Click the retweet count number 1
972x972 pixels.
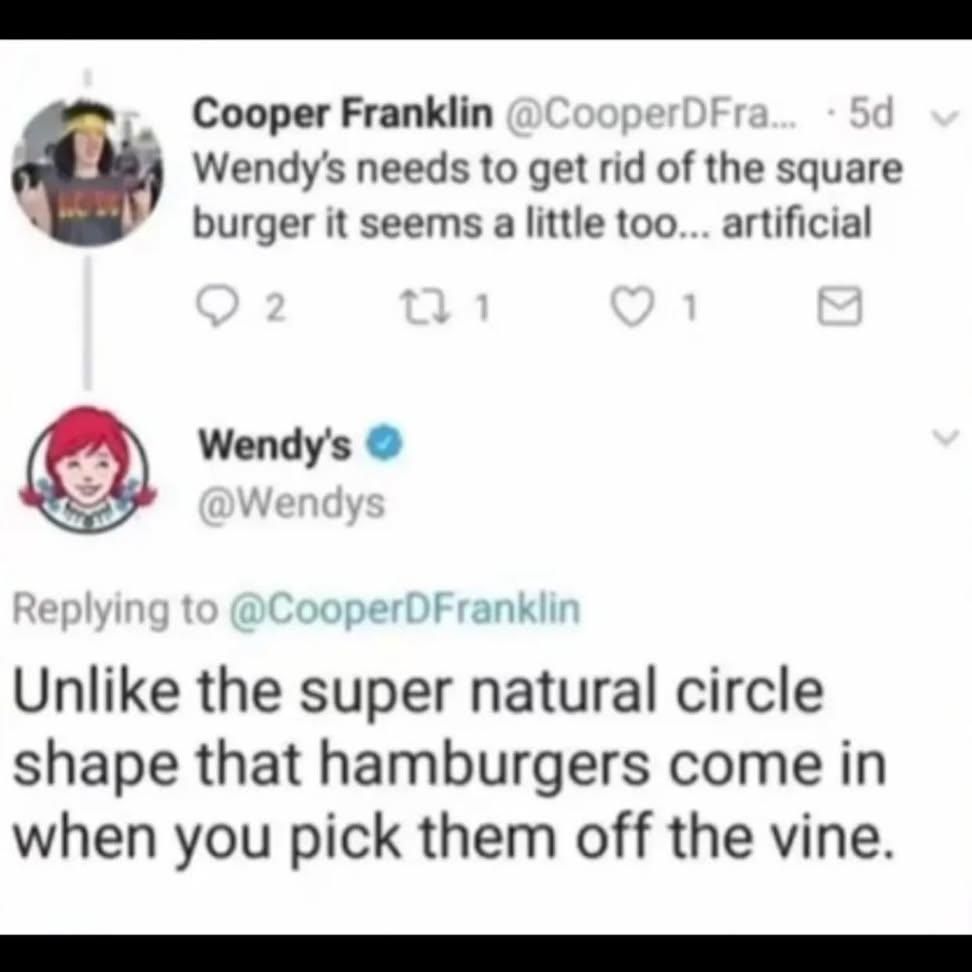(482, 309)
